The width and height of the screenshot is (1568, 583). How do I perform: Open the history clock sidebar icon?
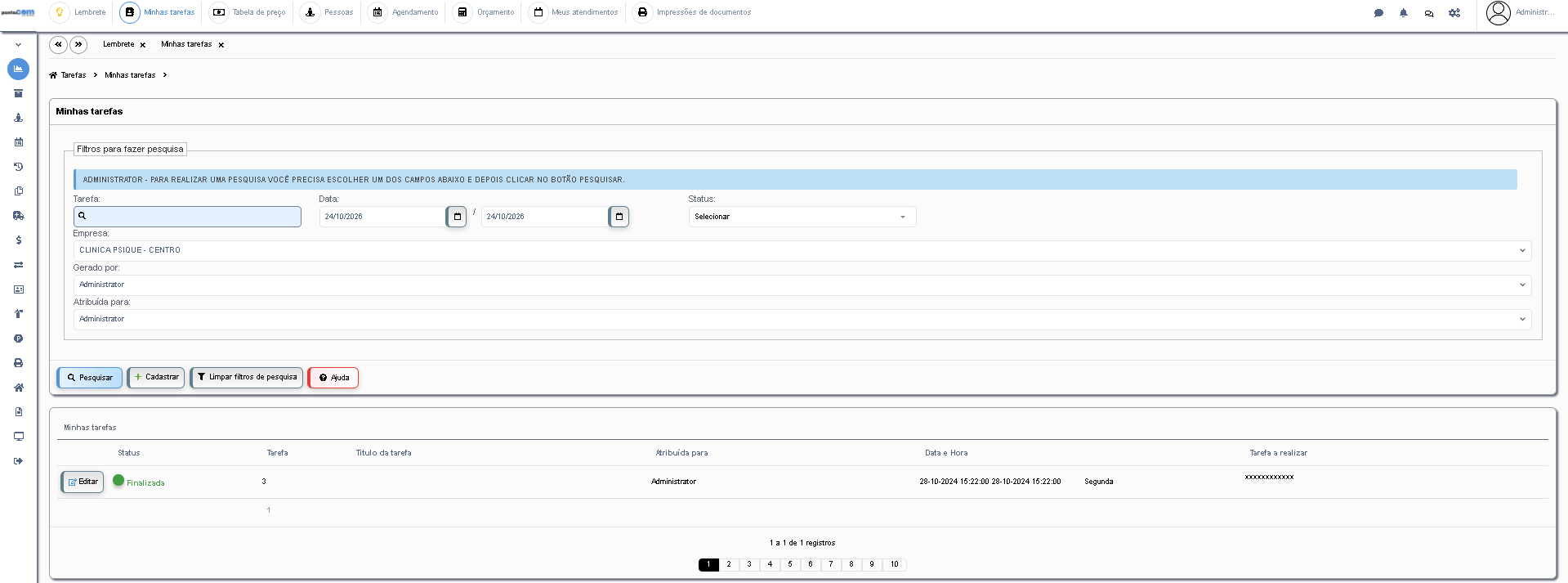tap(18, 167)
